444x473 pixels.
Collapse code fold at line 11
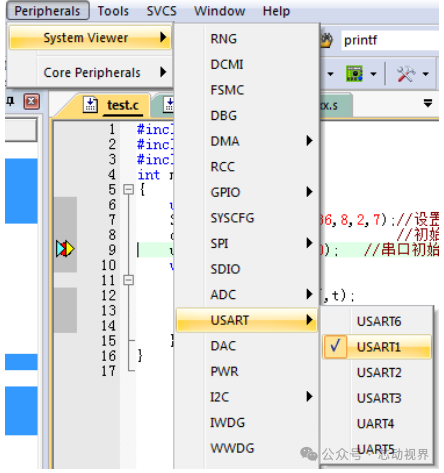click(128, 280)
